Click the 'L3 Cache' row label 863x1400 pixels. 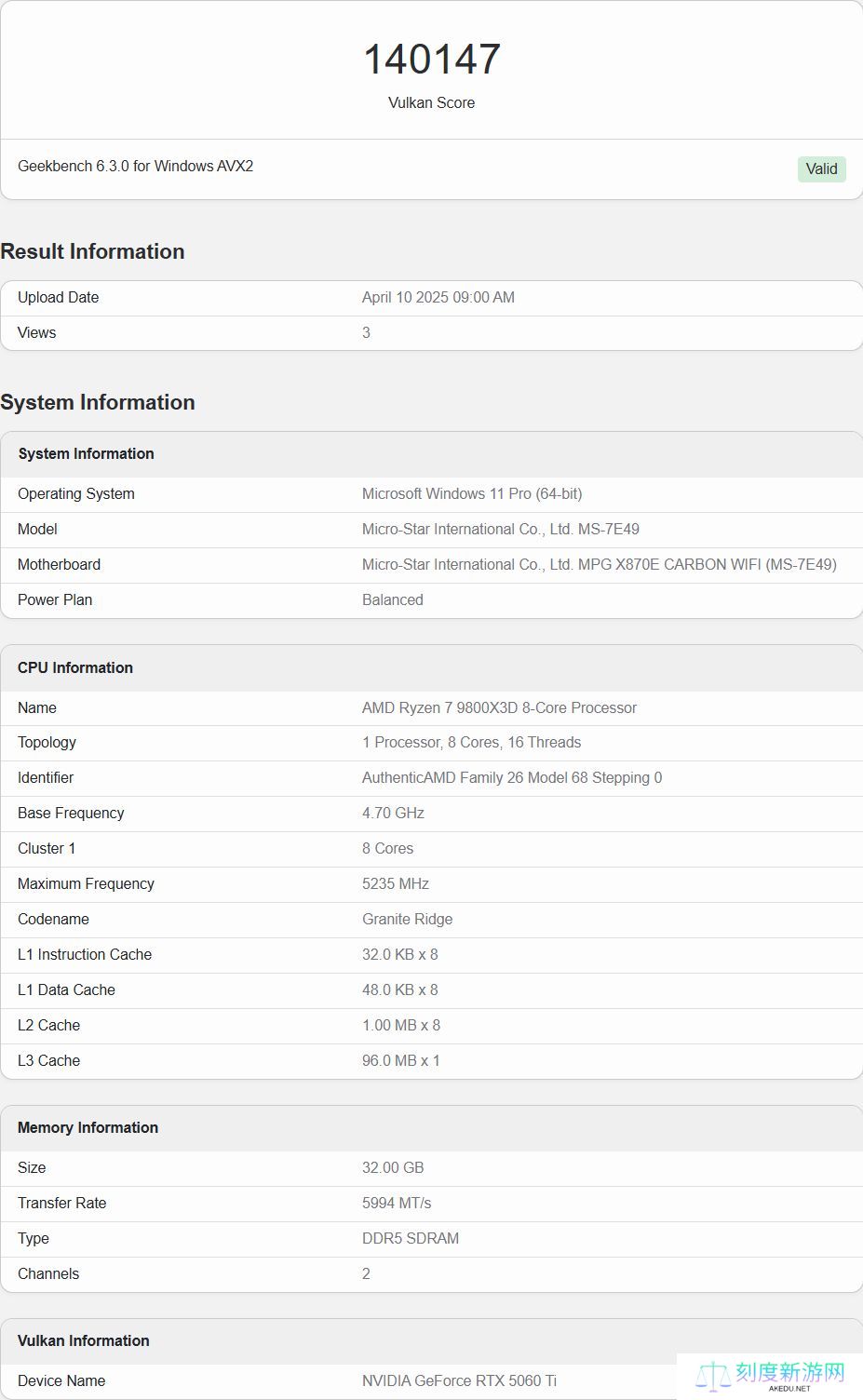48,1061
